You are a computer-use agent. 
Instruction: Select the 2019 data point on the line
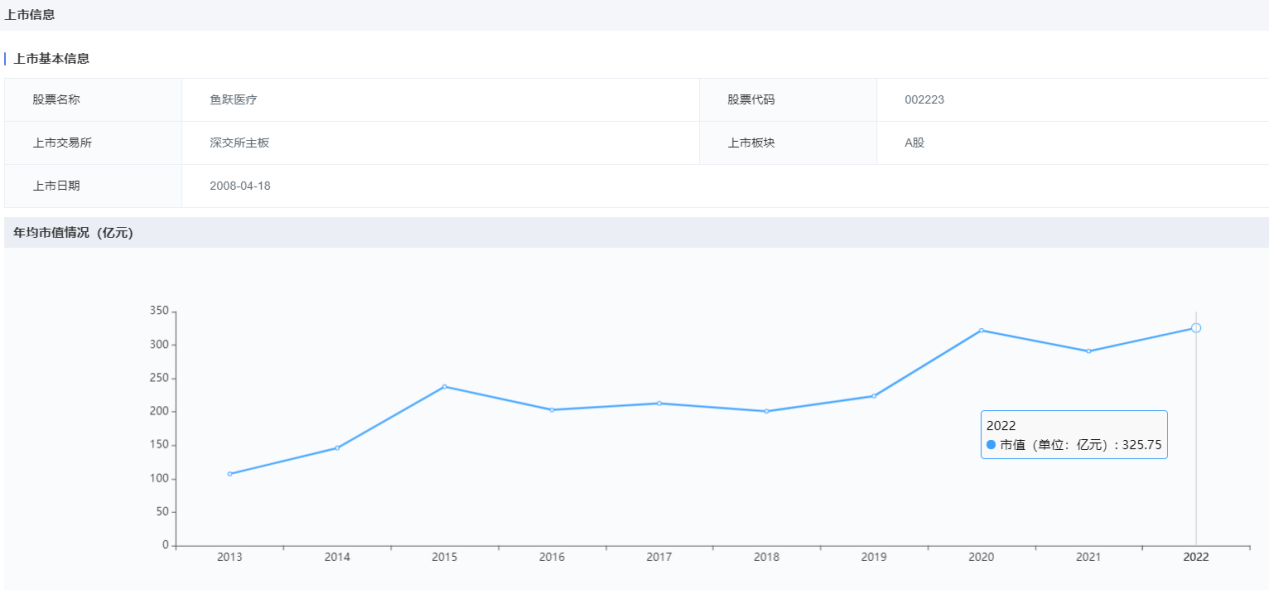pyautogui.click(x=874, y=396)
